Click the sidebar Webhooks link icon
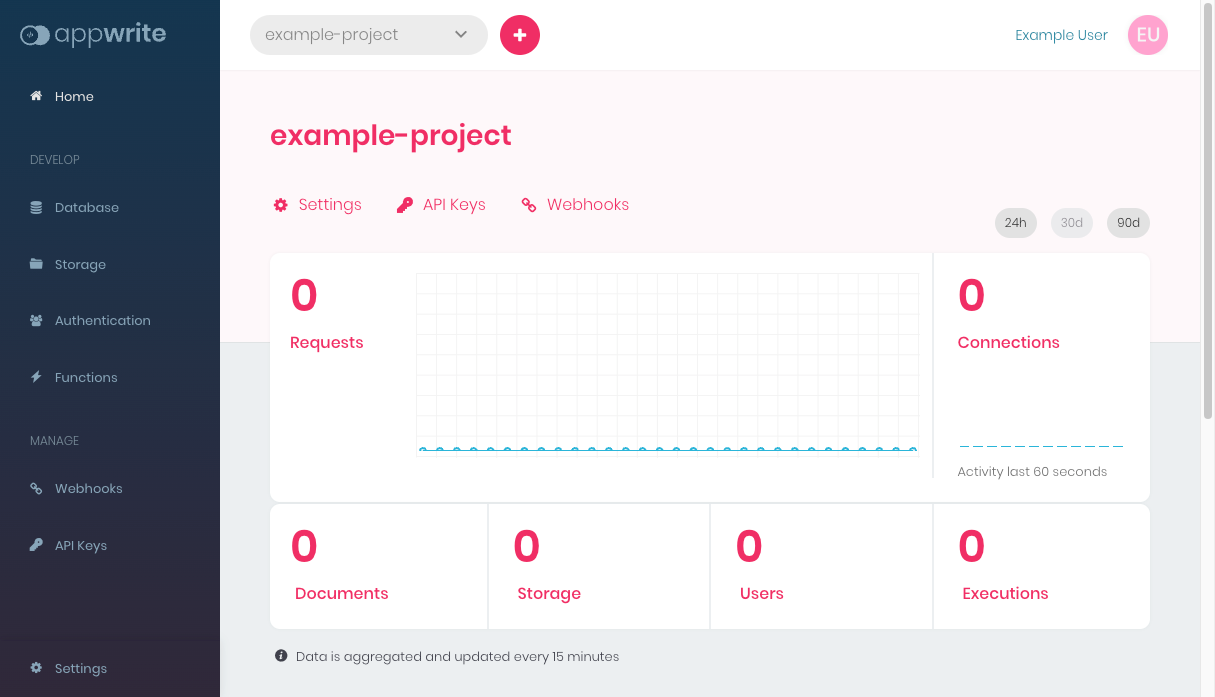The image size is (1215, 697). point(36,489)
